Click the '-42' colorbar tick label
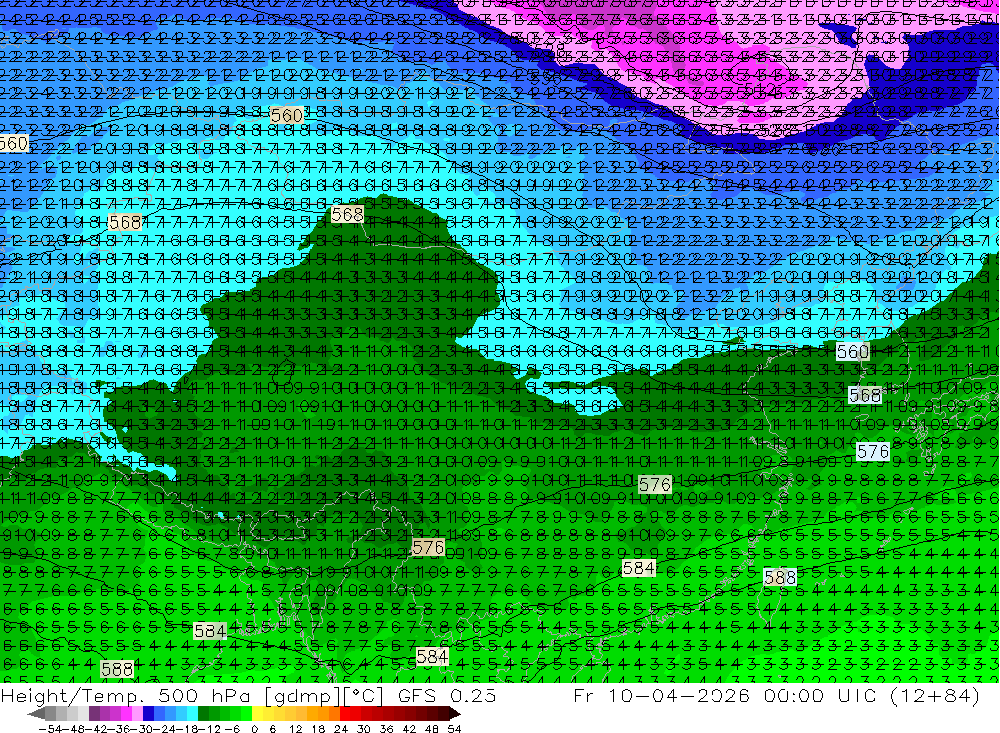The height and width of the screenshot is (733, 1000). [x=98, y=729]
